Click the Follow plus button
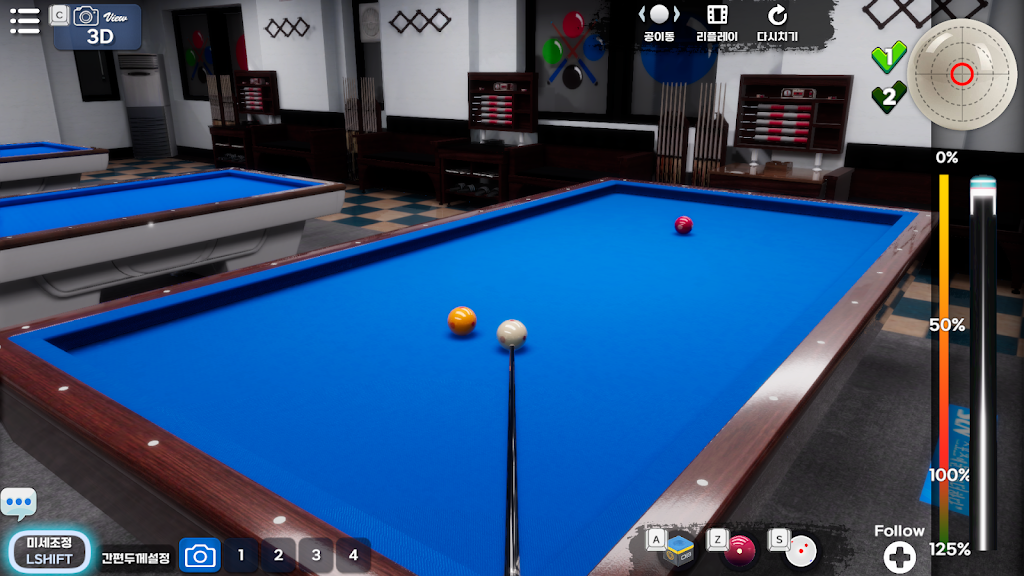The height and width of the screenshot is (576, 1024). (899, 557)
